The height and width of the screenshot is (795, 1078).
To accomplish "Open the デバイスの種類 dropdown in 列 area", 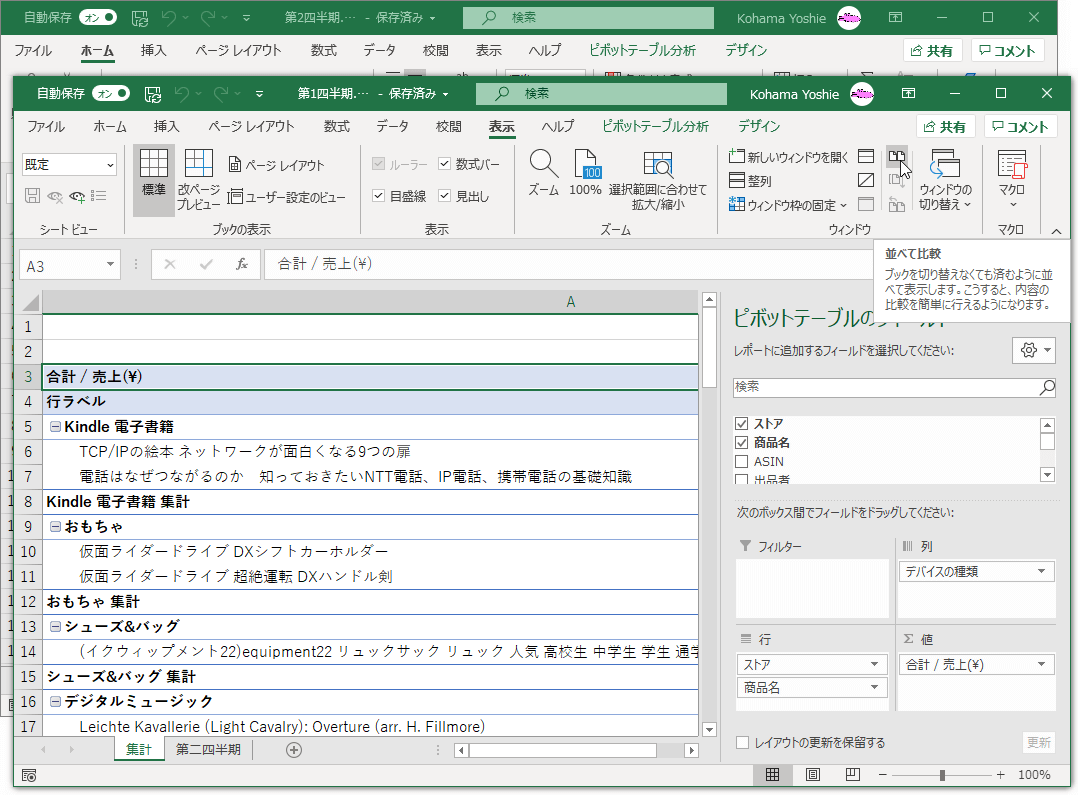I will [1040, 570].
